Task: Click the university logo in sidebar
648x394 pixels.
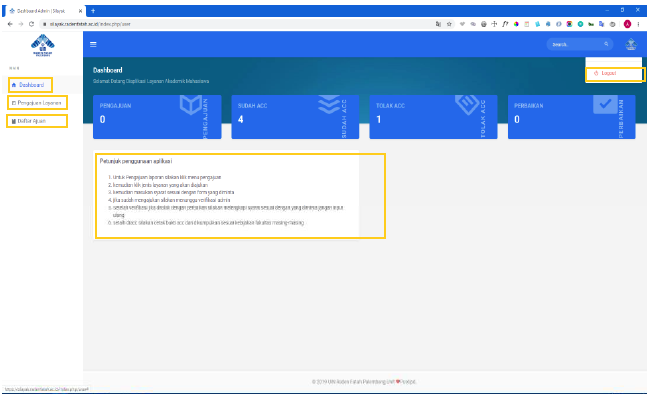Action: [x=43, y=45]
